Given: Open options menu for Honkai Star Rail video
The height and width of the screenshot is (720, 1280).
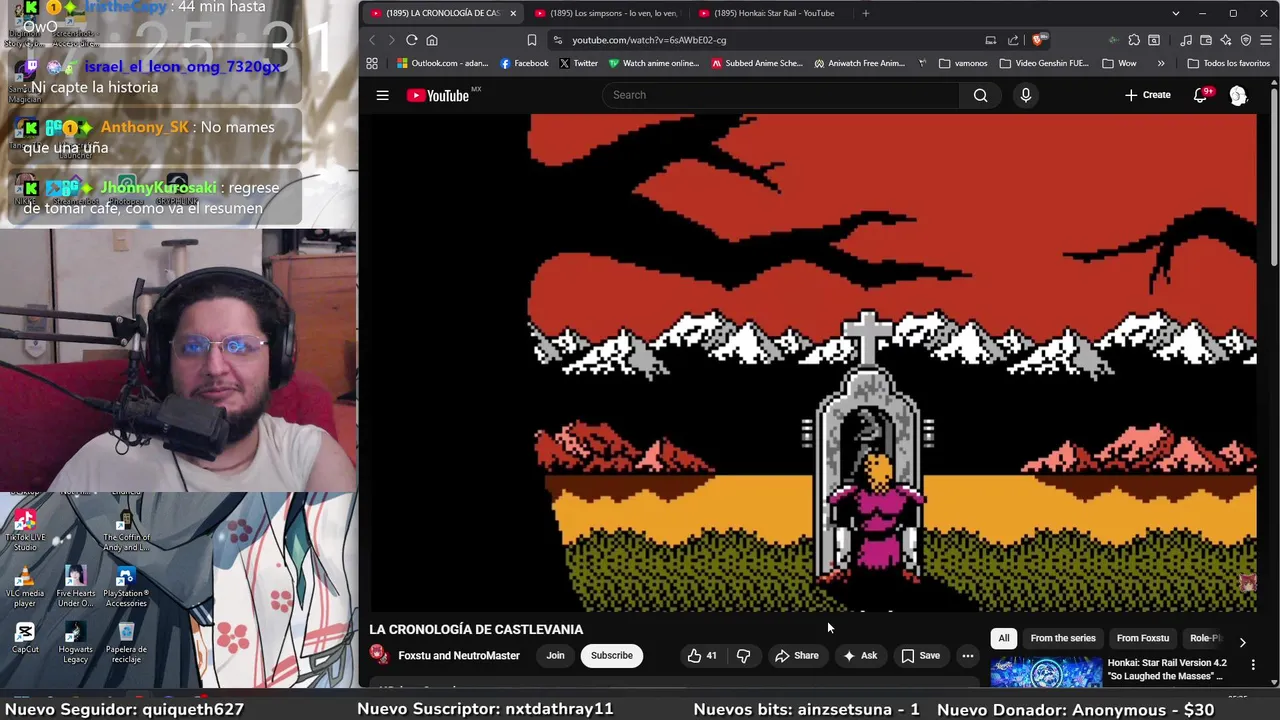Looking at the screenshot, I should [1253, 664].
